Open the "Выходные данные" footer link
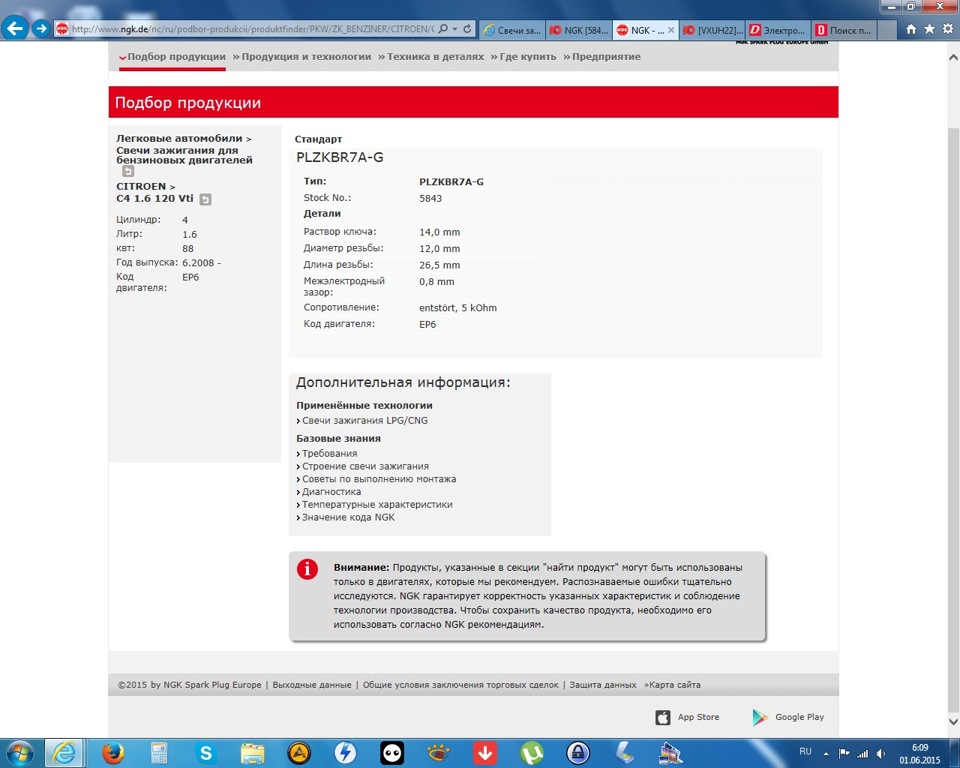This screenshot has width=960, height=768. (x=312, y=685)
